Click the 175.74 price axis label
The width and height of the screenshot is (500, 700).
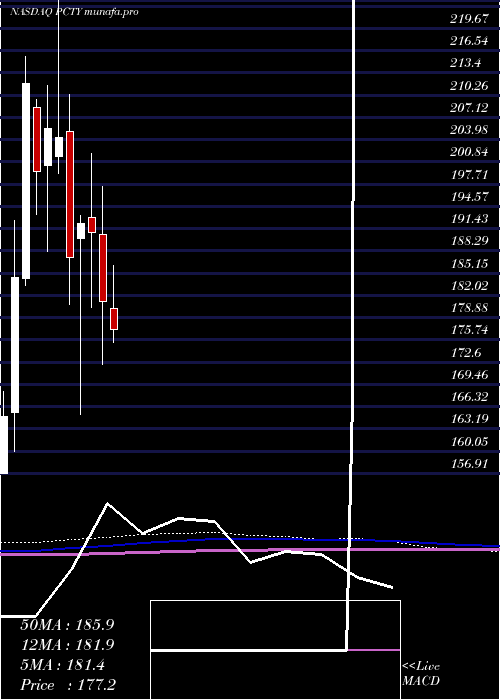pyautogui.click(x=469, y=330)
